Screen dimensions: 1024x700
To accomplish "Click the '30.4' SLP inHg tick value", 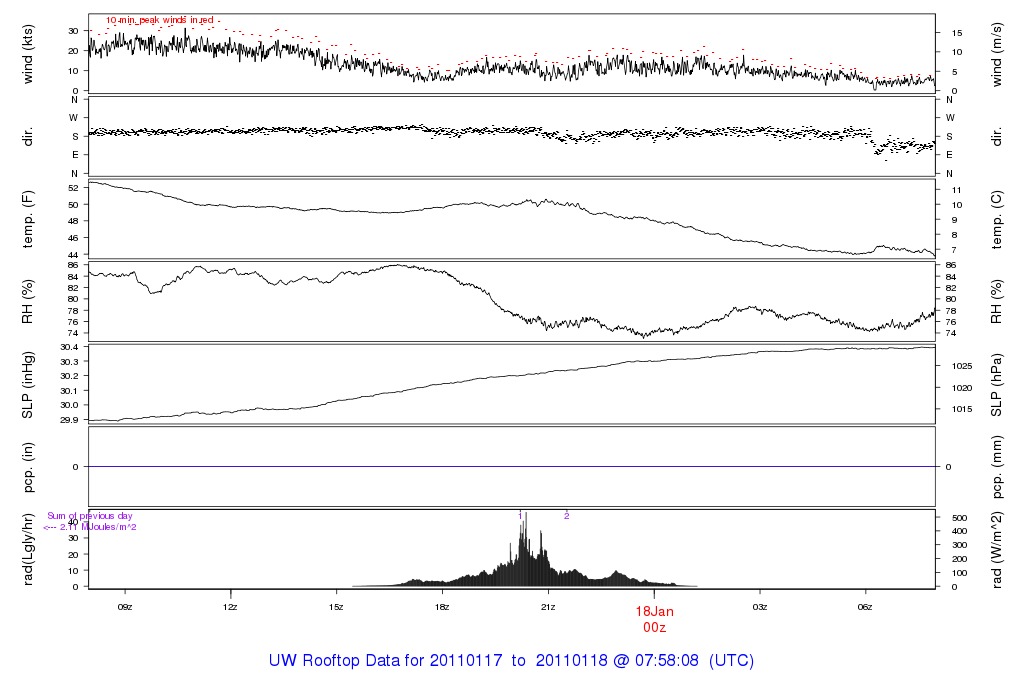I will tap(69, 347).
